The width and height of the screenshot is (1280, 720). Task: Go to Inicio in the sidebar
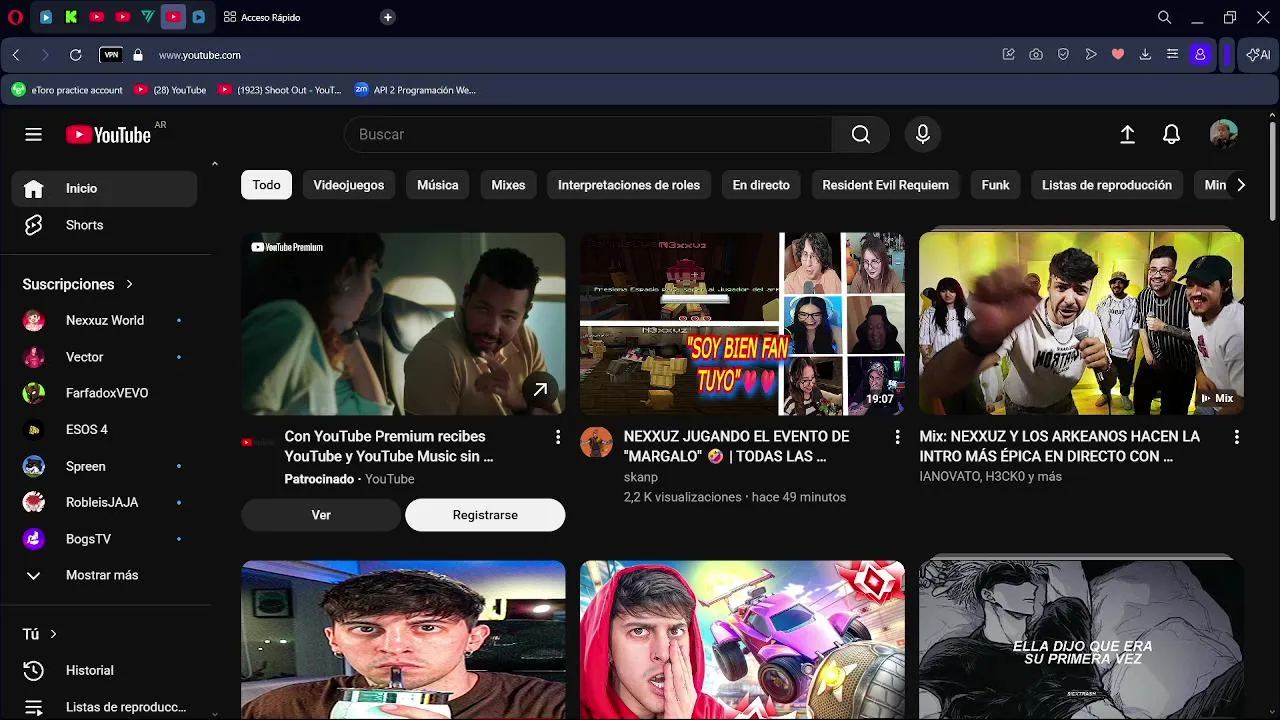105,188
